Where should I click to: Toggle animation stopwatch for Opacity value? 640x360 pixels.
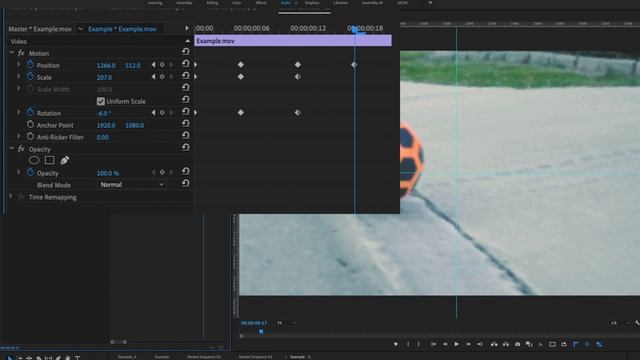pos(30,173)
